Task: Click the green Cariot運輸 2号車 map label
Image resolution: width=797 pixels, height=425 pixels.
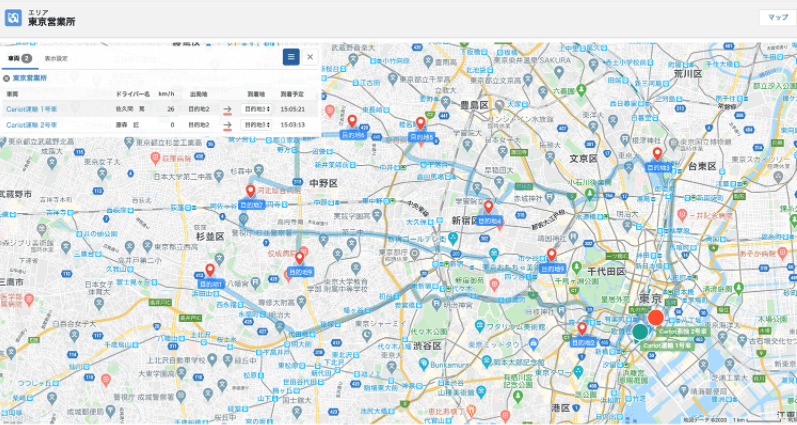Action: (x=683, y=331)
